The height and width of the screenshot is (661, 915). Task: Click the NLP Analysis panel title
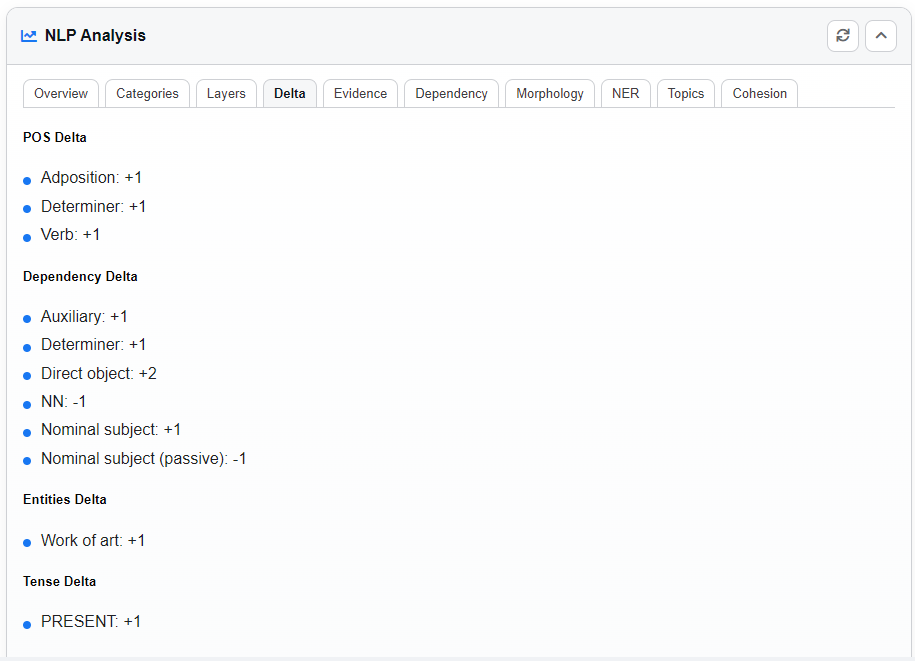click(95, 36)
